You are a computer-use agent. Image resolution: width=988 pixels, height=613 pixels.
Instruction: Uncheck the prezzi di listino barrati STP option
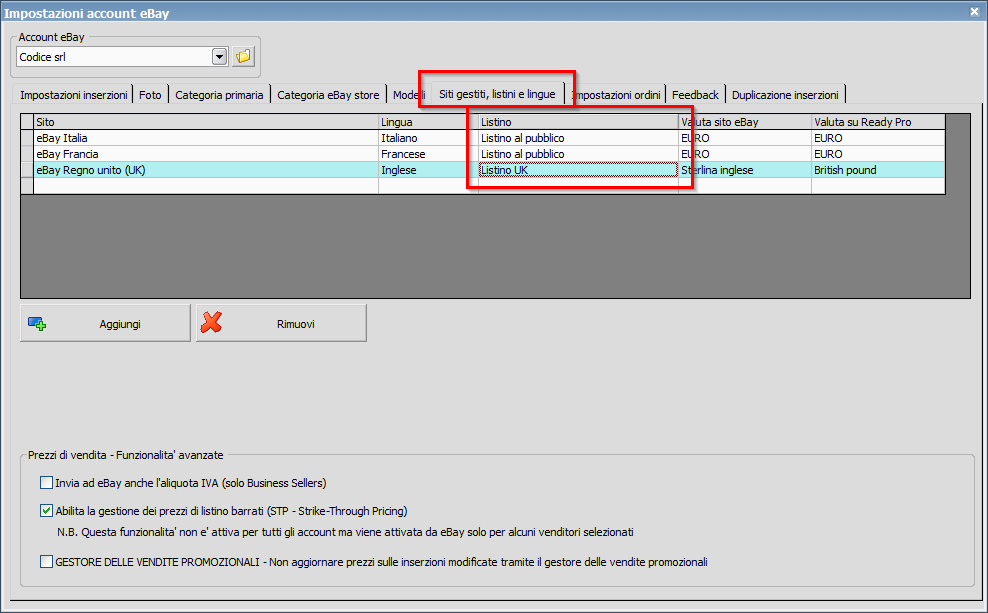coord(46,510)
